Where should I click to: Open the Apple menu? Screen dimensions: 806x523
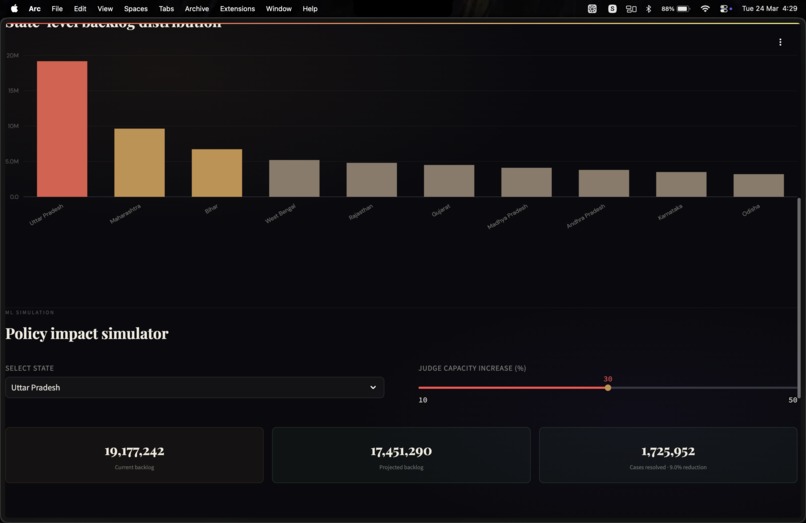[x=14, y=8]
